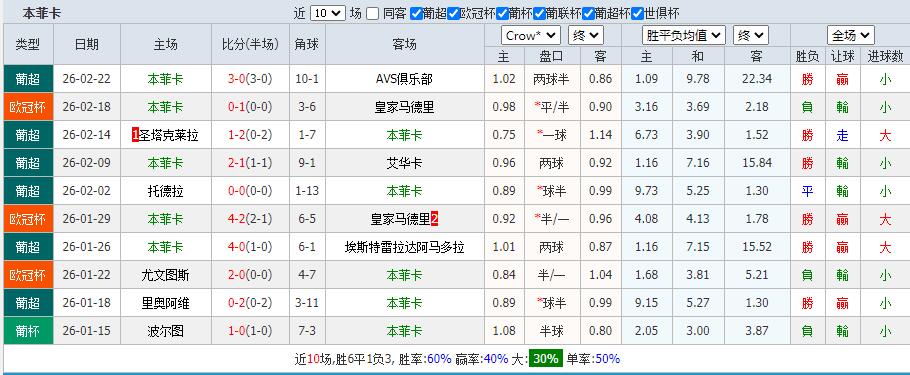Viewport: 910px width, 375px height.
Task: Click the 欧冠杯 tag on the 26-02-18 row
Action: pos(28,107)
